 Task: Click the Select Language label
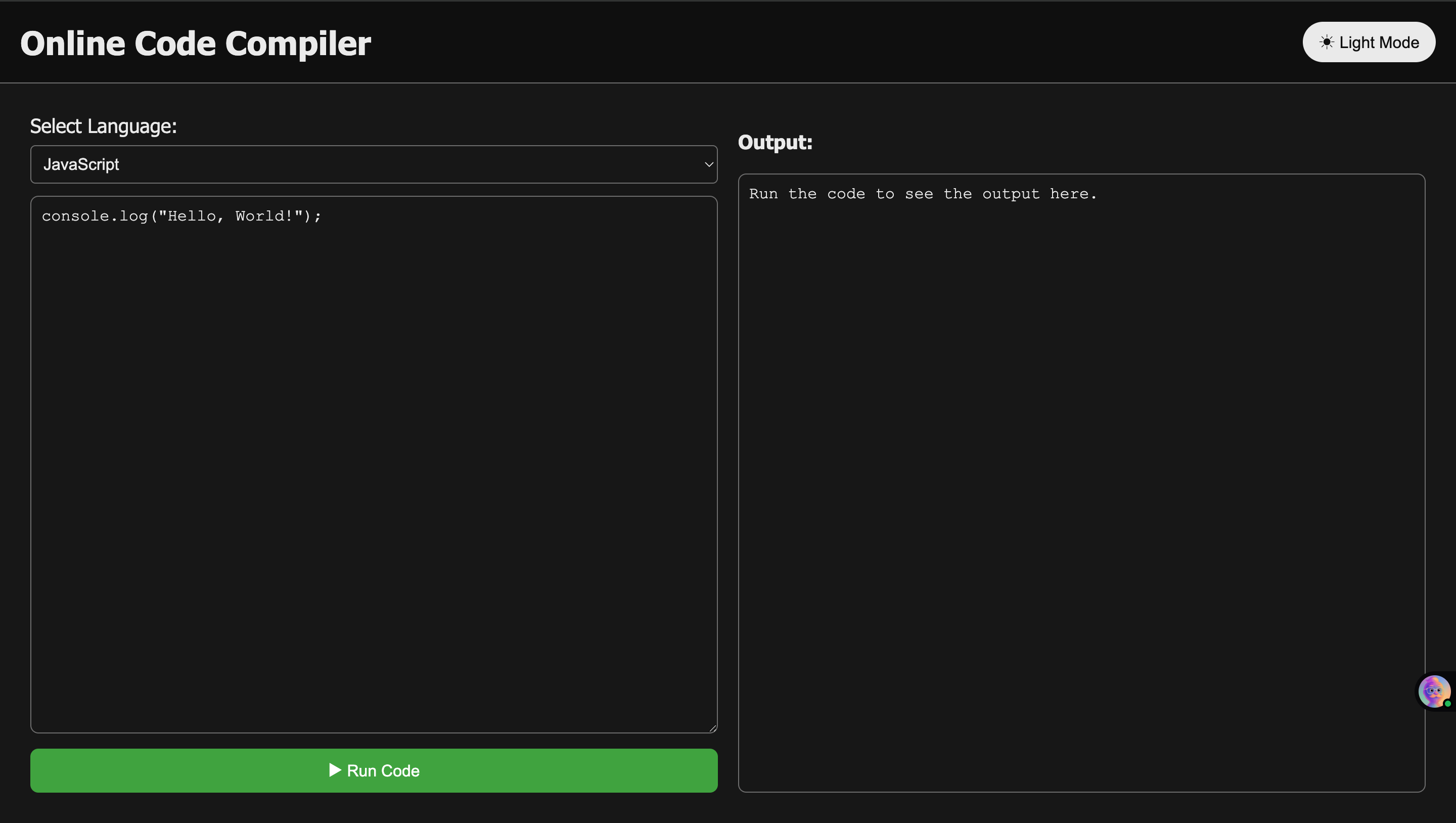104,126
